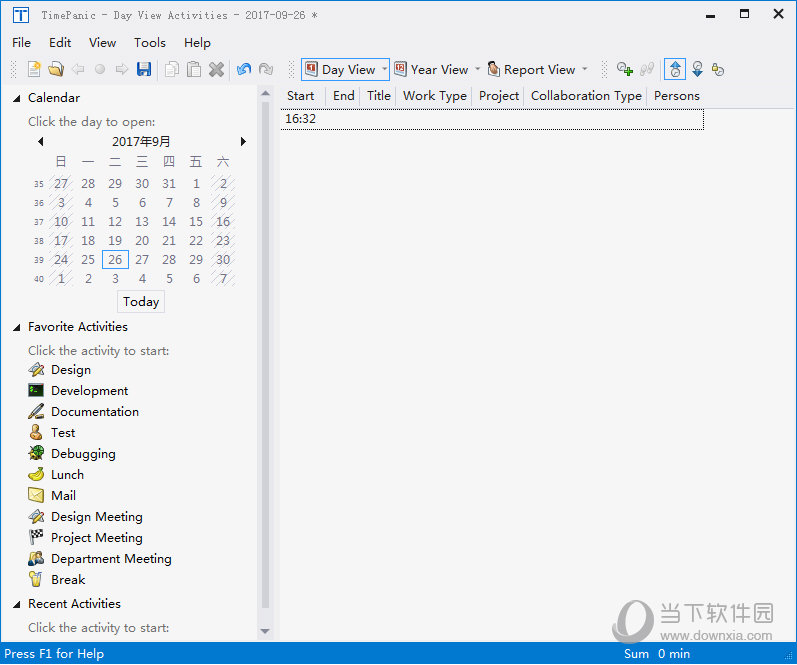
Task: Click the gray circle toolbar icon
Action: pyautogui.click(x=100, y=69)
